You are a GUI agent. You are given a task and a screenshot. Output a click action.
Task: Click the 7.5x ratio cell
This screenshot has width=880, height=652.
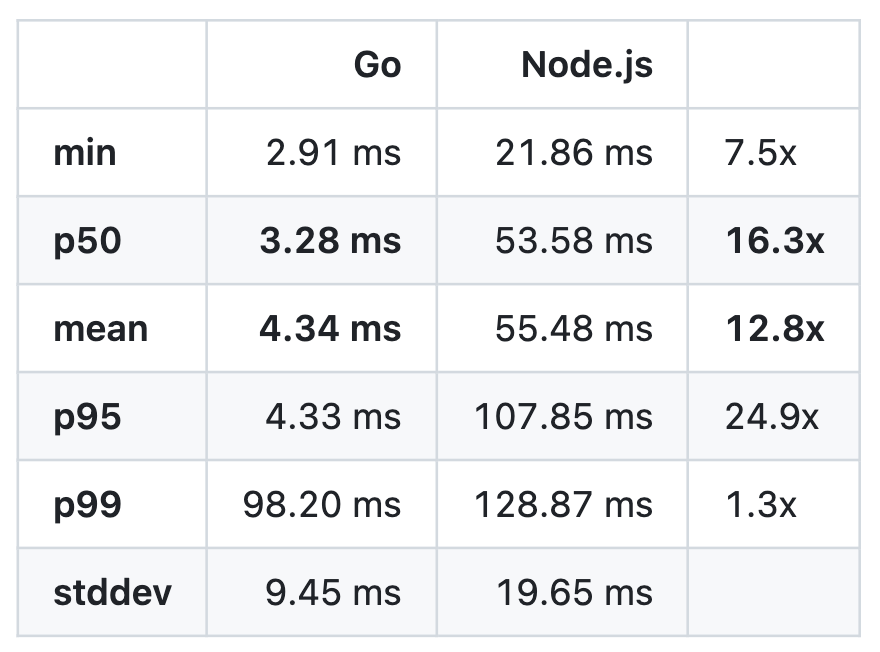[x=760, y=153]
